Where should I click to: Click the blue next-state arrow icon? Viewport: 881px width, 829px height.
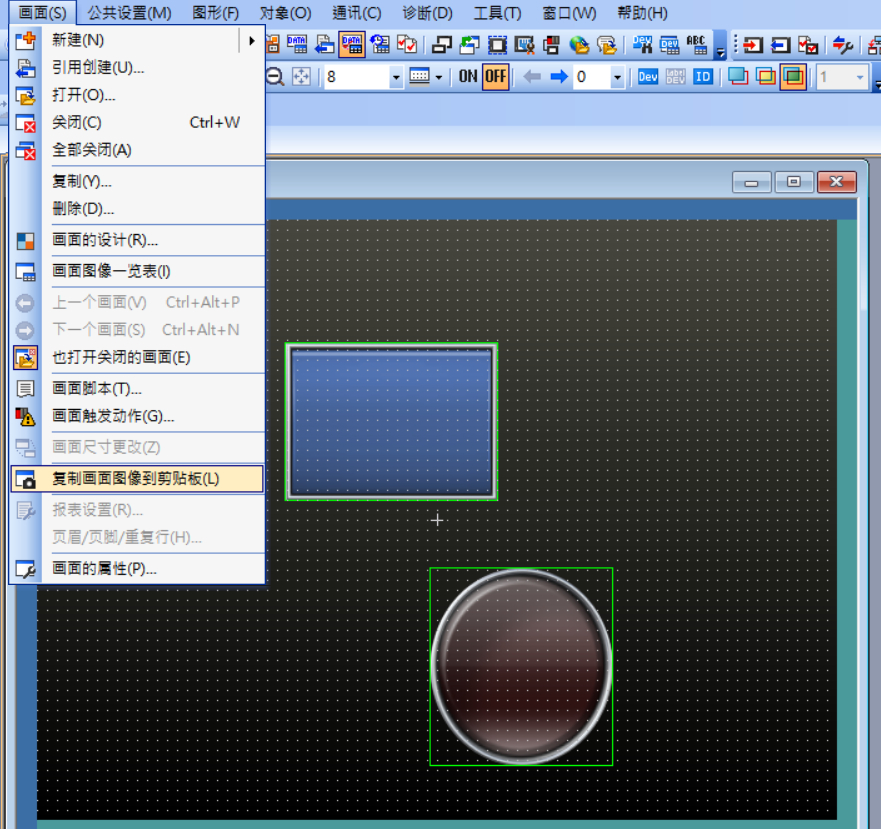click(x=559, y=77)
